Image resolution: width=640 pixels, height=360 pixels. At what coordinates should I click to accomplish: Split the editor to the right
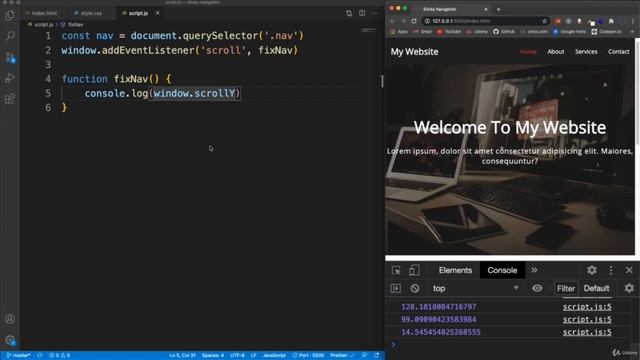[x=362, y=13]
